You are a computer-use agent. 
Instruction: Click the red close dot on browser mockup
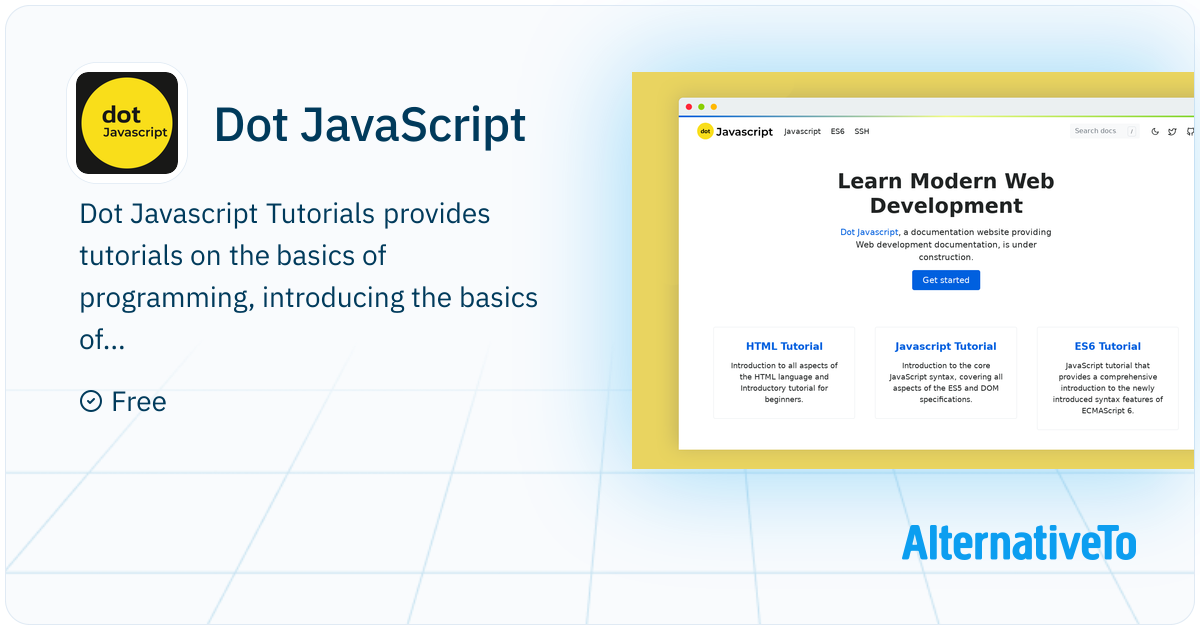[x=688, y=107]
